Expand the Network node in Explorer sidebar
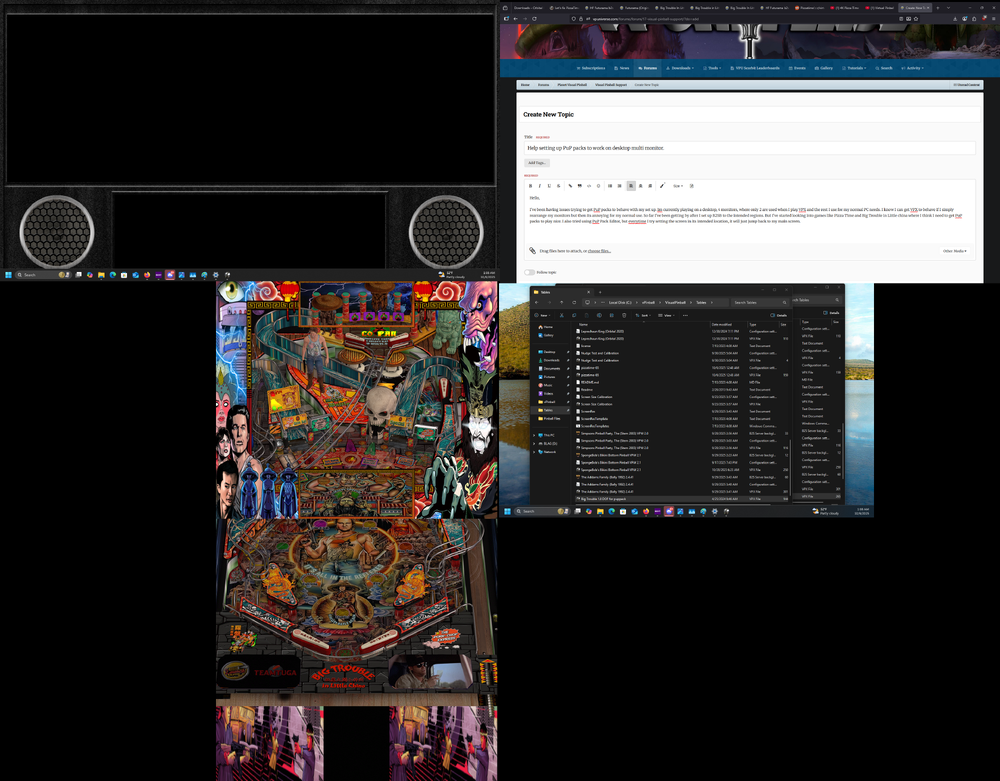 pos(534,452)
